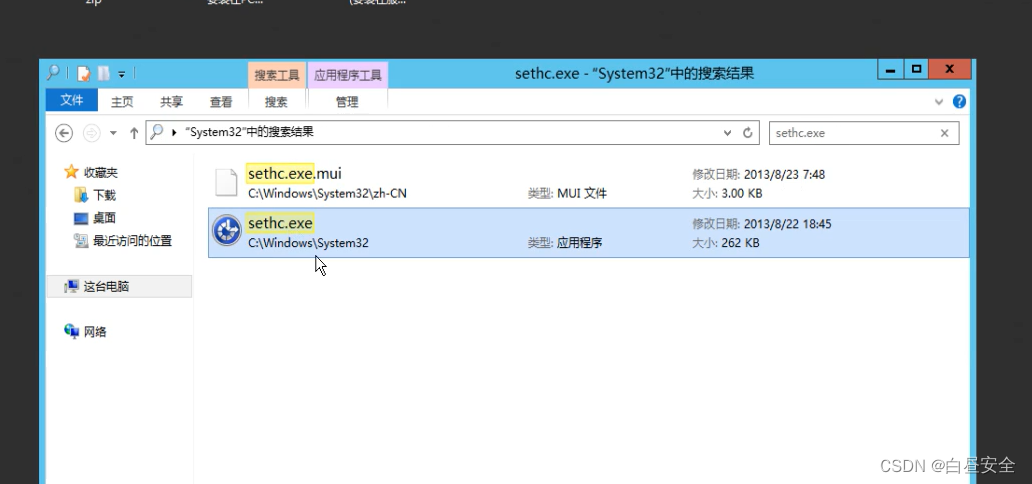Click the 大小: 3.00 KB text
The height and width of the screenshot is (484, 1032).
click(727, 194)
